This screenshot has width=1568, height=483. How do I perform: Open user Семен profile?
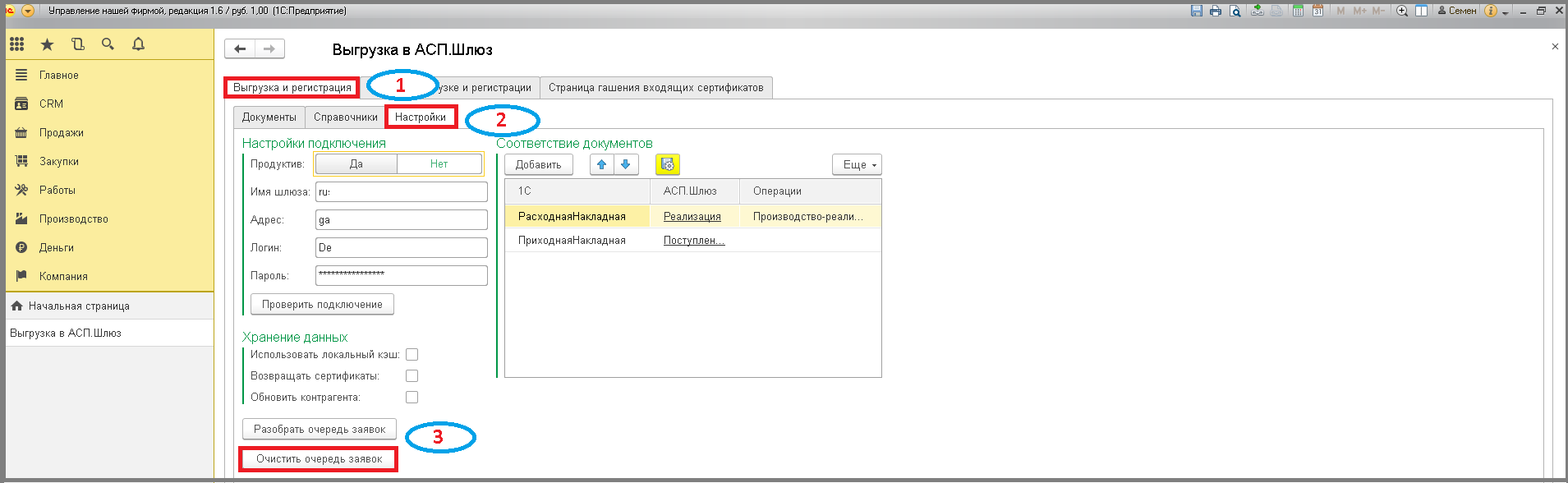[x=1457, y=11]
